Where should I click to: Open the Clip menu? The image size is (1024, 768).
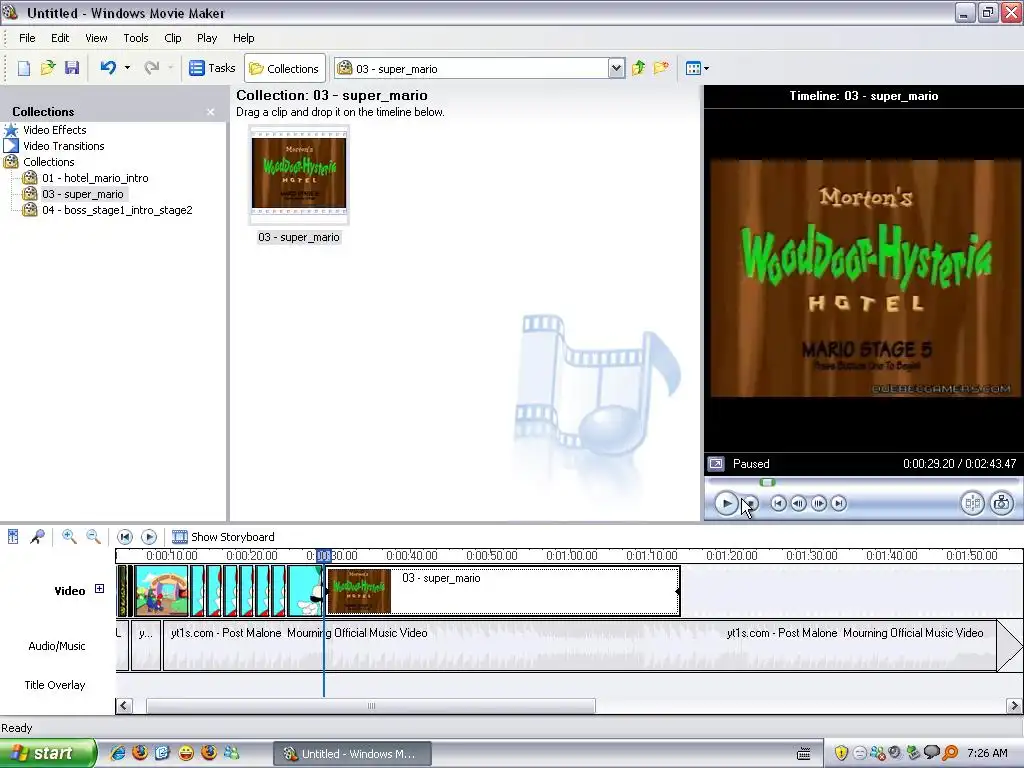(173, 38)
